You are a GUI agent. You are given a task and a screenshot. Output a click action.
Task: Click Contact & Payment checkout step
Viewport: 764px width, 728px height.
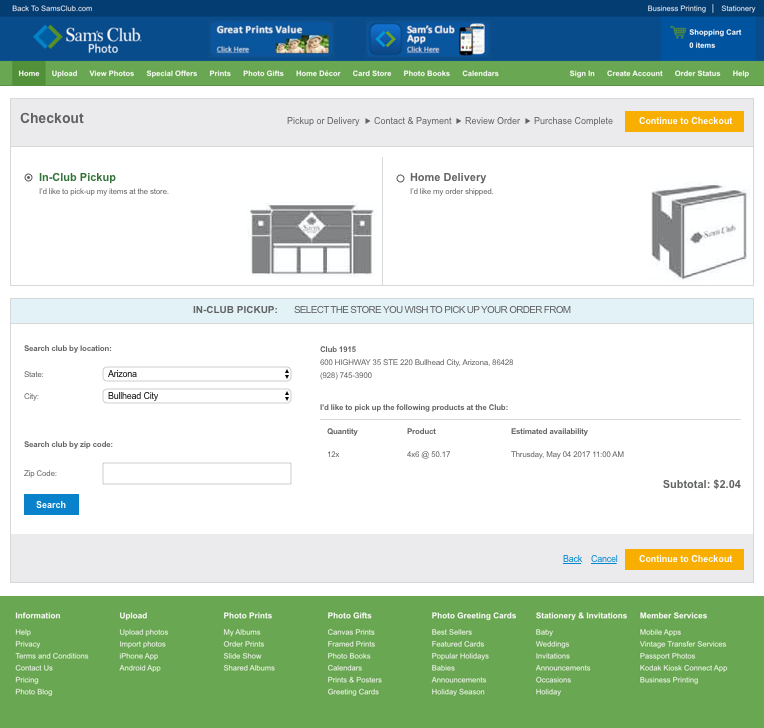[x=413, y=121]
